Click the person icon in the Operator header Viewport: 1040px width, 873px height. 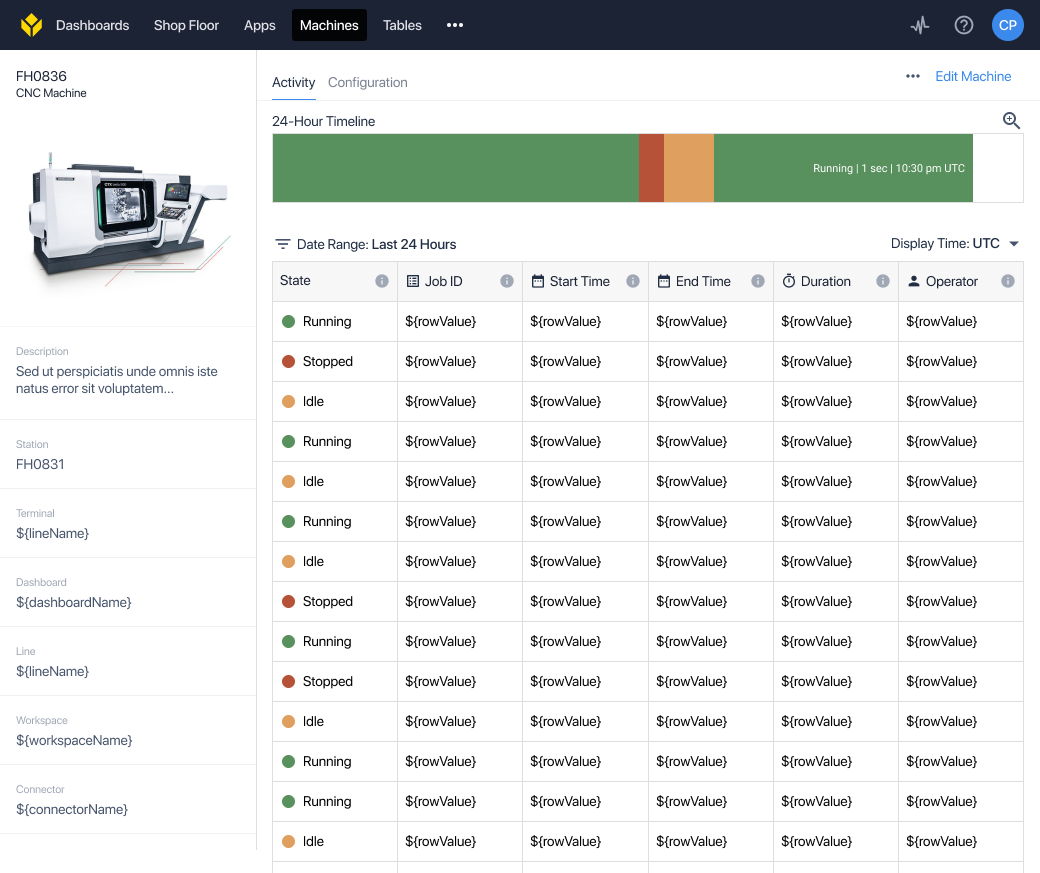tap(913, 281)
